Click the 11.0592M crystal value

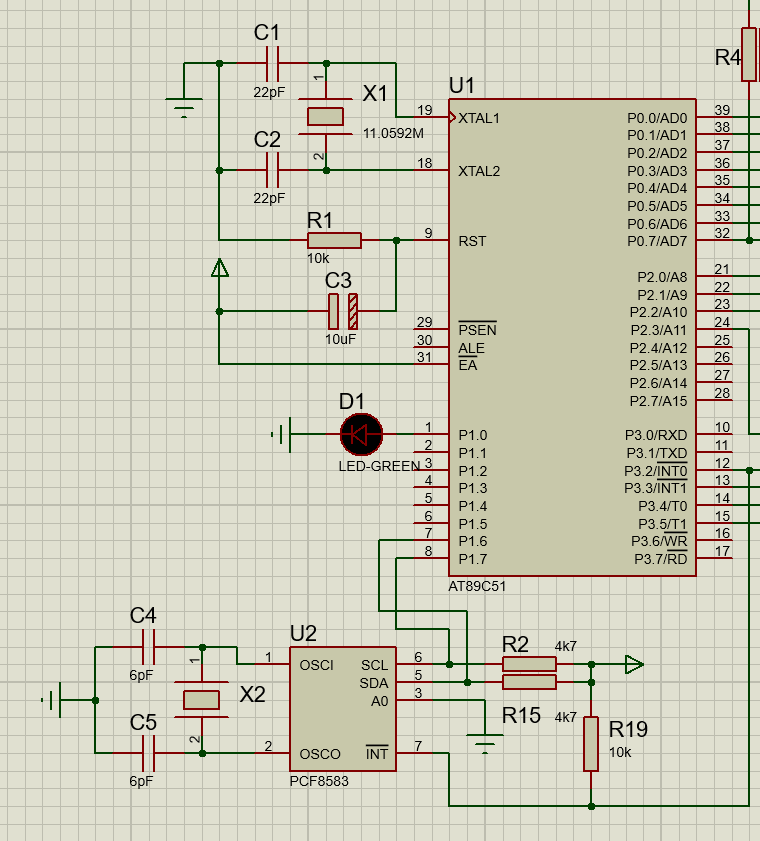pos(393,133)
